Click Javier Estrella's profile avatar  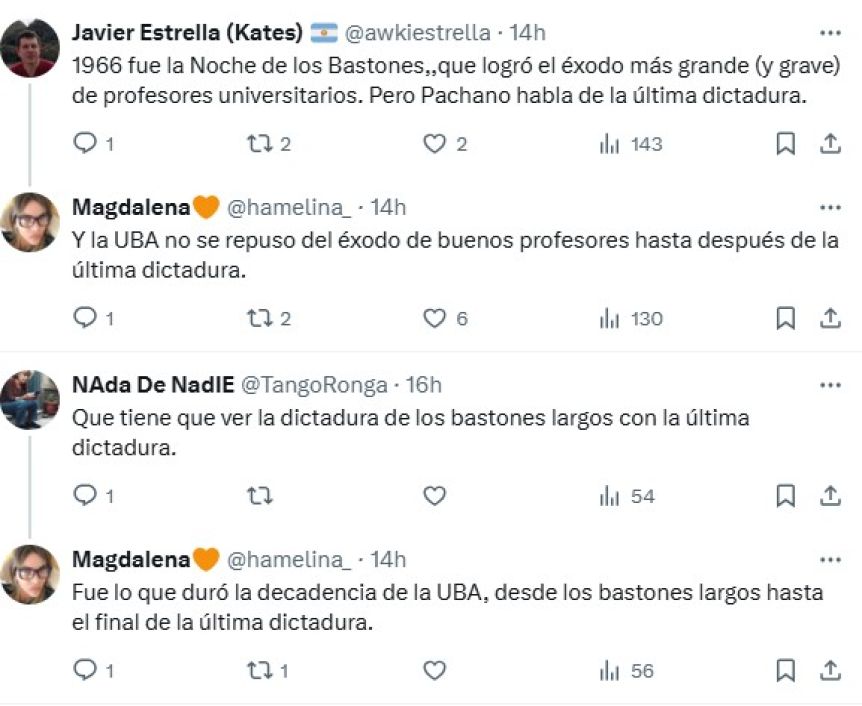click(29, 47)
